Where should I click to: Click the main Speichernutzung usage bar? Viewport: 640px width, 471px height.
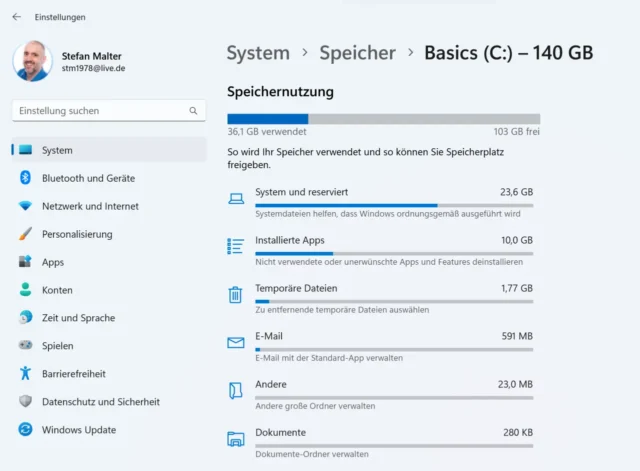coord(383,119)
